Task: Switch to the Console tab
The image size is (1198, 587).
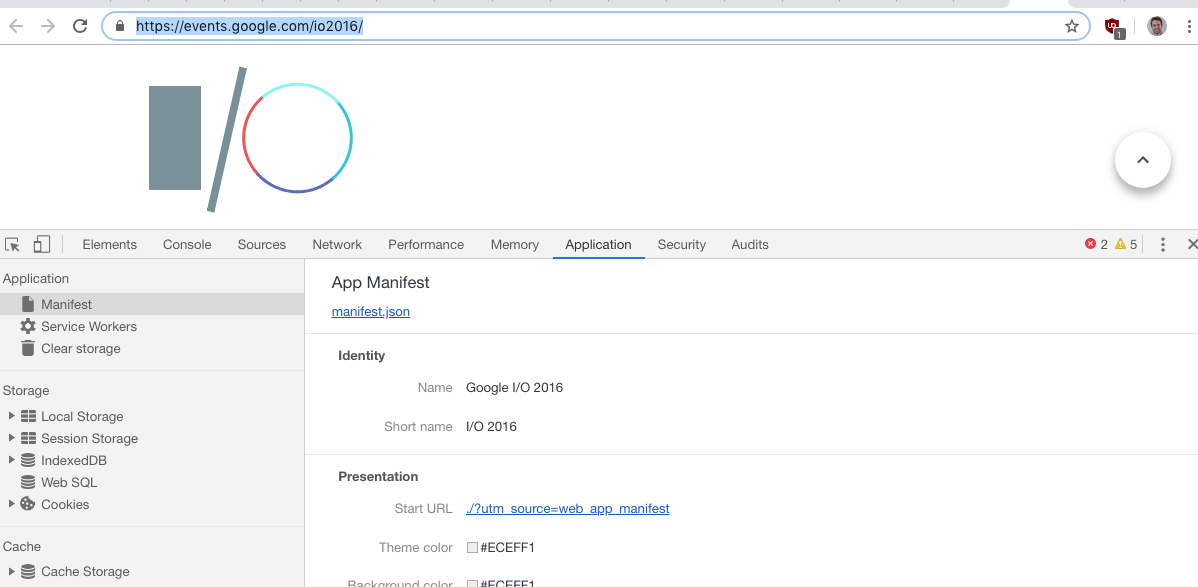Action: [x=187, y=245]
